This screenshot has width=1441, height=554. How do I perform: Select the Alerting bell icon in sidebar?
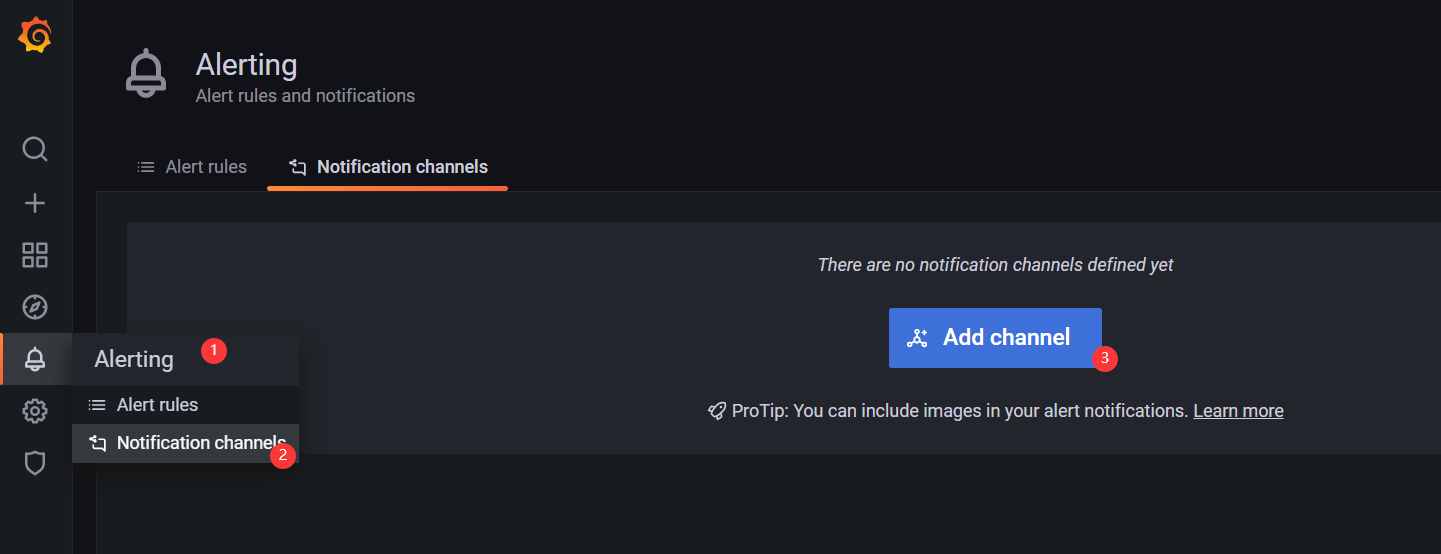[x=35, y=359]
